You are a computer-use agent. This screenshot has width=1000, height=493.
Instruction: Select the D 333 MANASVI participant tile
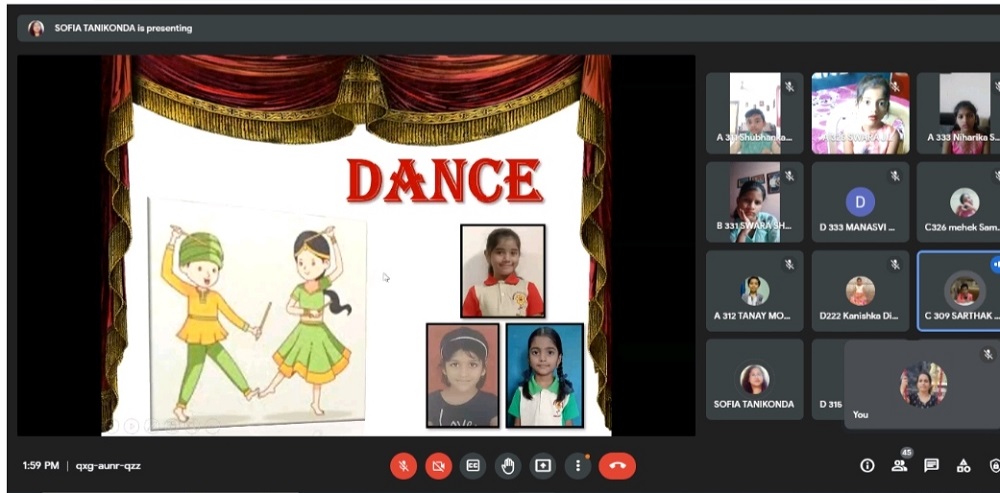pos(860,202)
